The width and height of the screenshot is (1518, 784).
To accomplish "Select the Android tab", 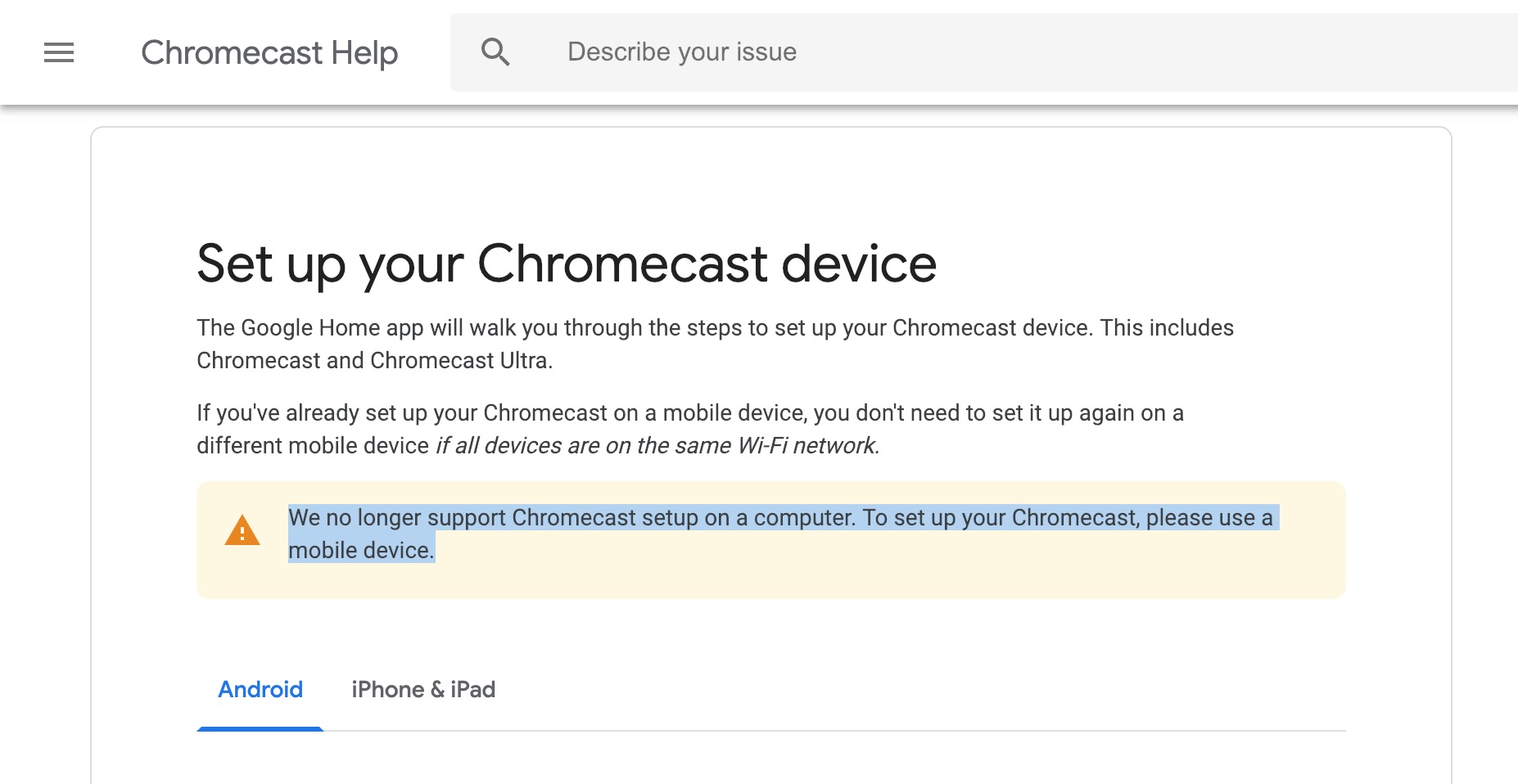I will click(260, 689).
